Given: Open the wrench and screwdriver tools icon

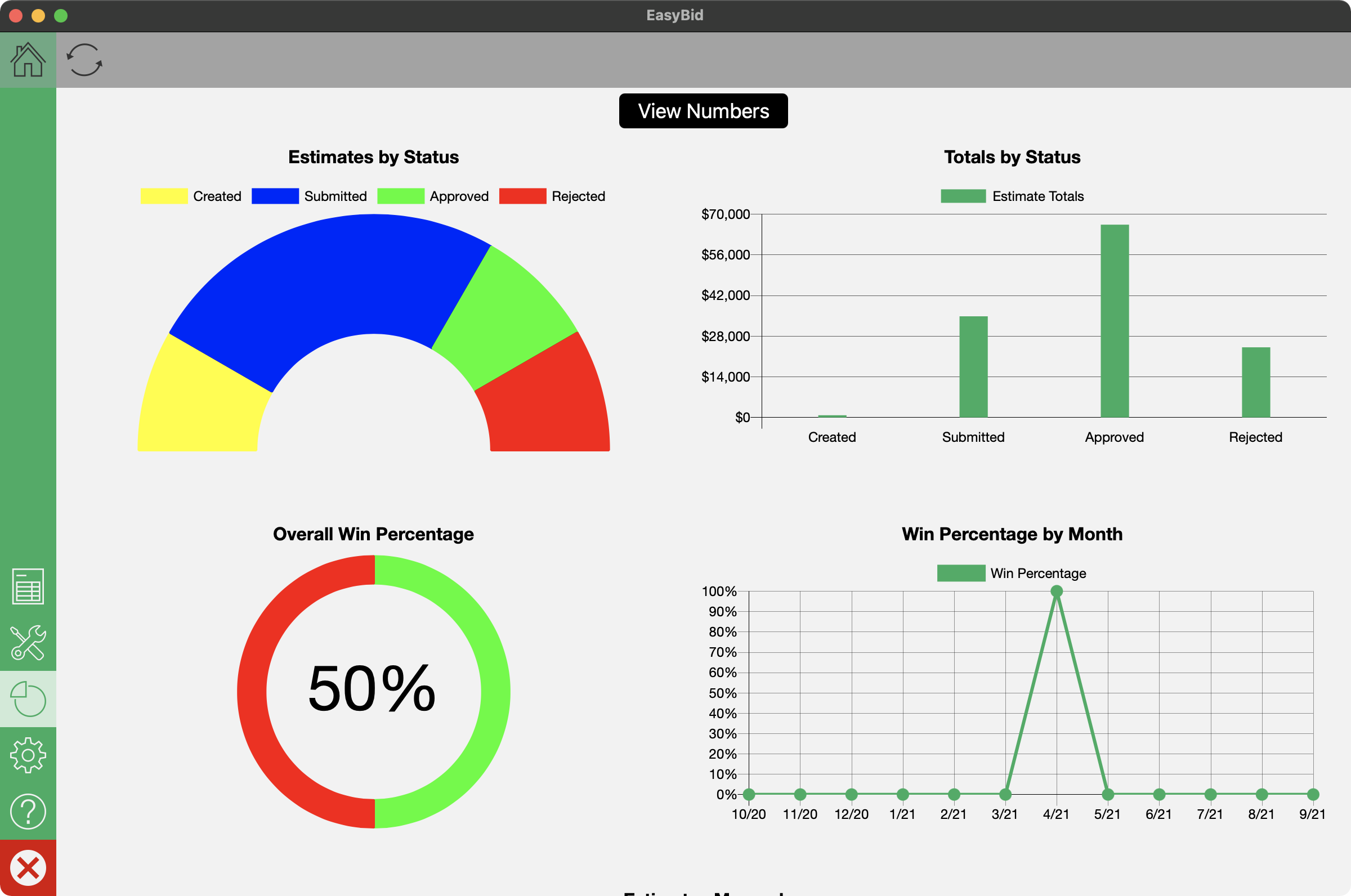Looking at the screenshot, I should pos(28,642).
